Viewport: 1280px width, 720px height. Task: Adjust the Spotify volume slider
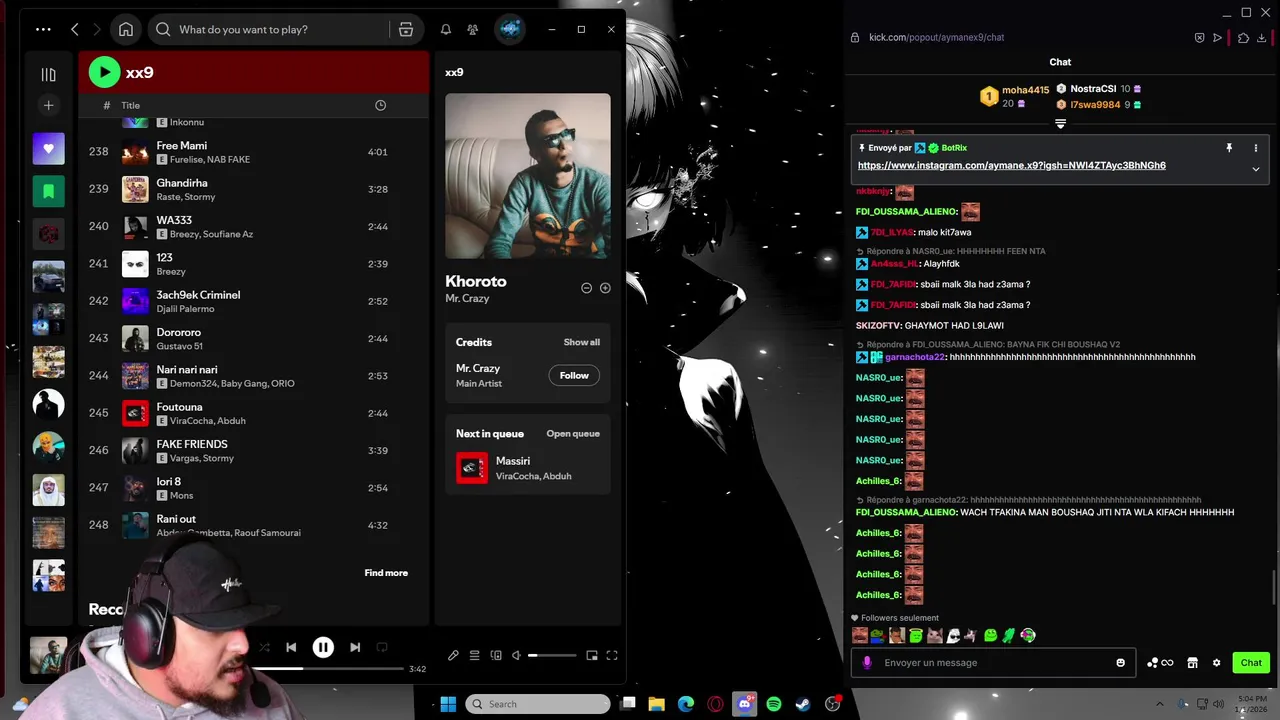click(x=552, y=655)
